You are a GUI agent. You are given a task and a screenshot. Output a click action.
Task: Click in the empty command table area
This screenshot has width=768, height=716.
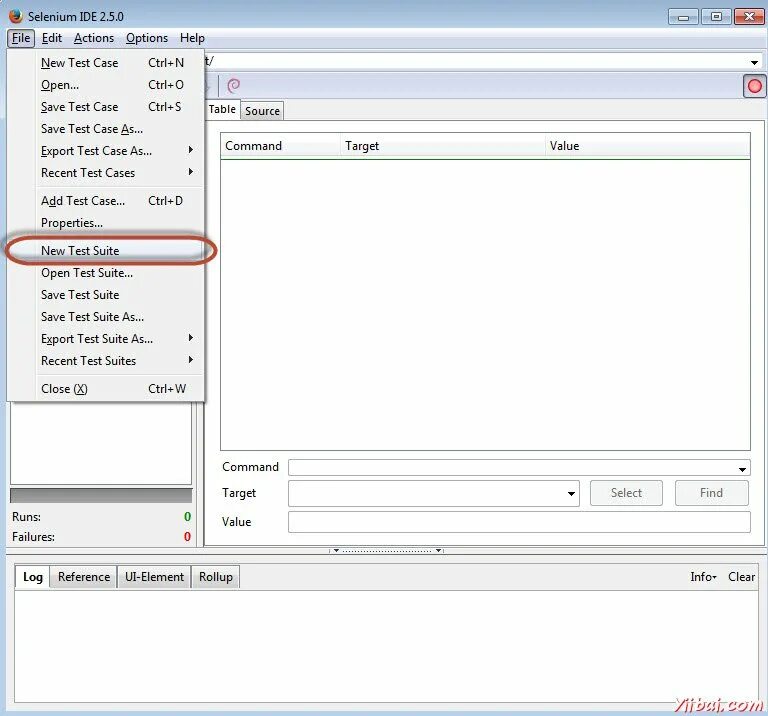[485, 304]
